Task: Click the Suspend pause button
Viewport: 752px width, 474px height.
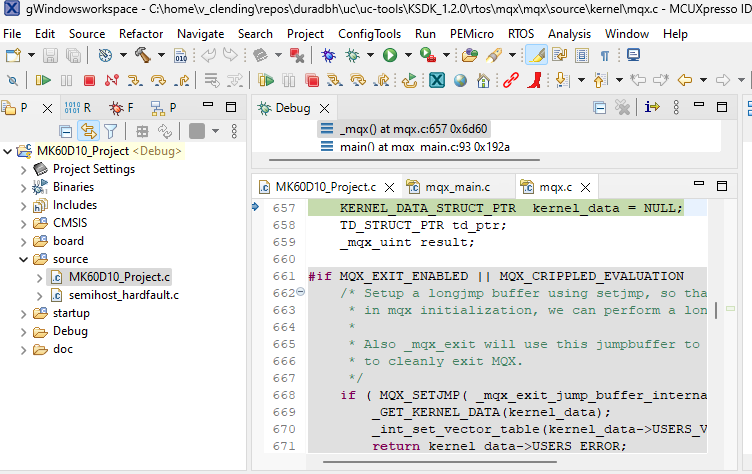Action: (66, 81)
